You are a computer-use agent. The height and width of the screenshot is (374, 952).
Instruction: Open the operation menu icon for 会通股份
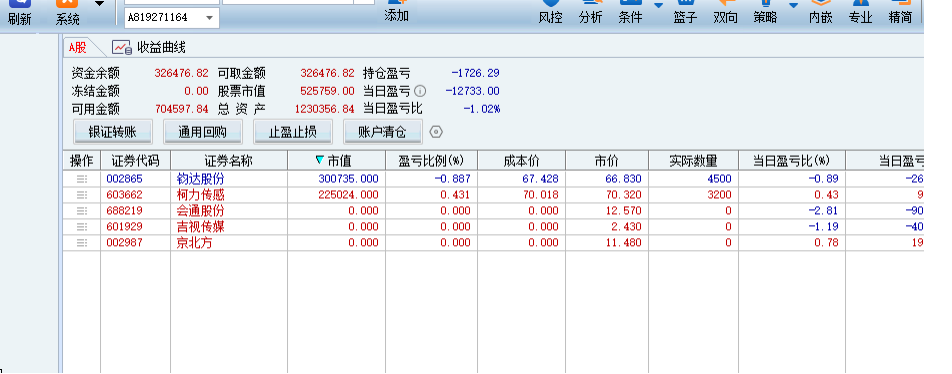[82, 211]
